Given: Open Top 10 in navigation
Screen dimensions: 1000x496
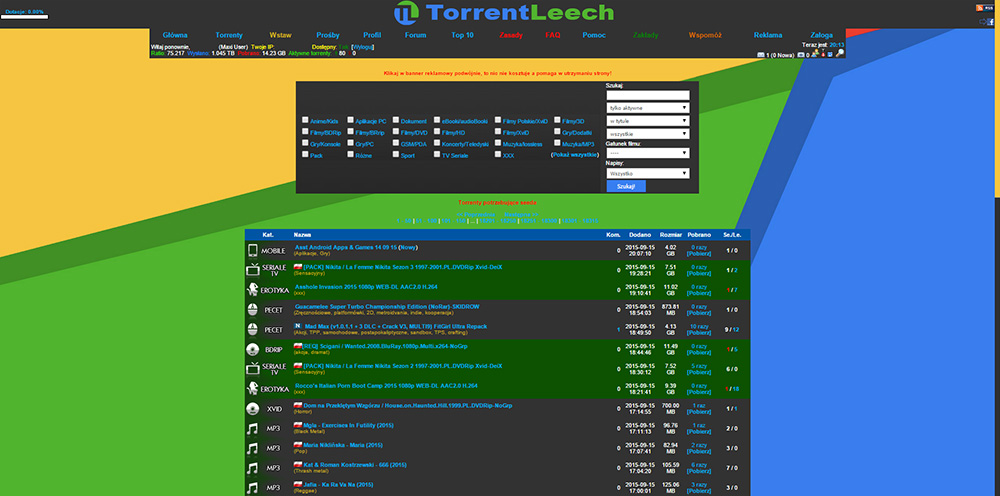Looking at the screenshot, I should point(462,35).
